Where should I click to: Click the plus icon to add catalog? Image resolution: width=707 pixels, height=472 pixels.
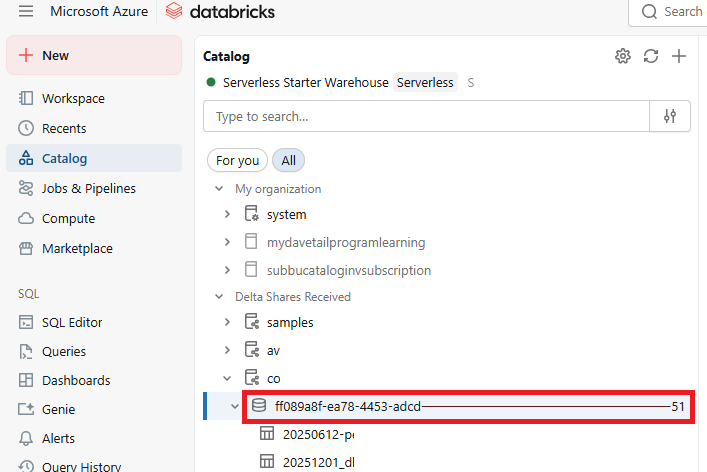[679, 56]
